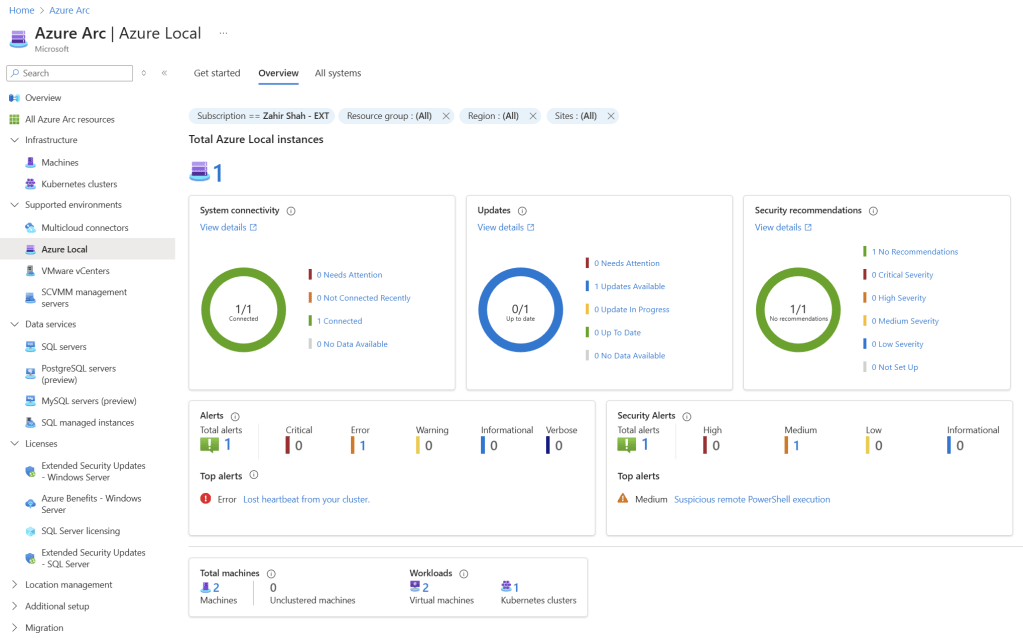Select the VMware vCenters sidebar icon
1023x643 pixels.
(x=31, y=271)
